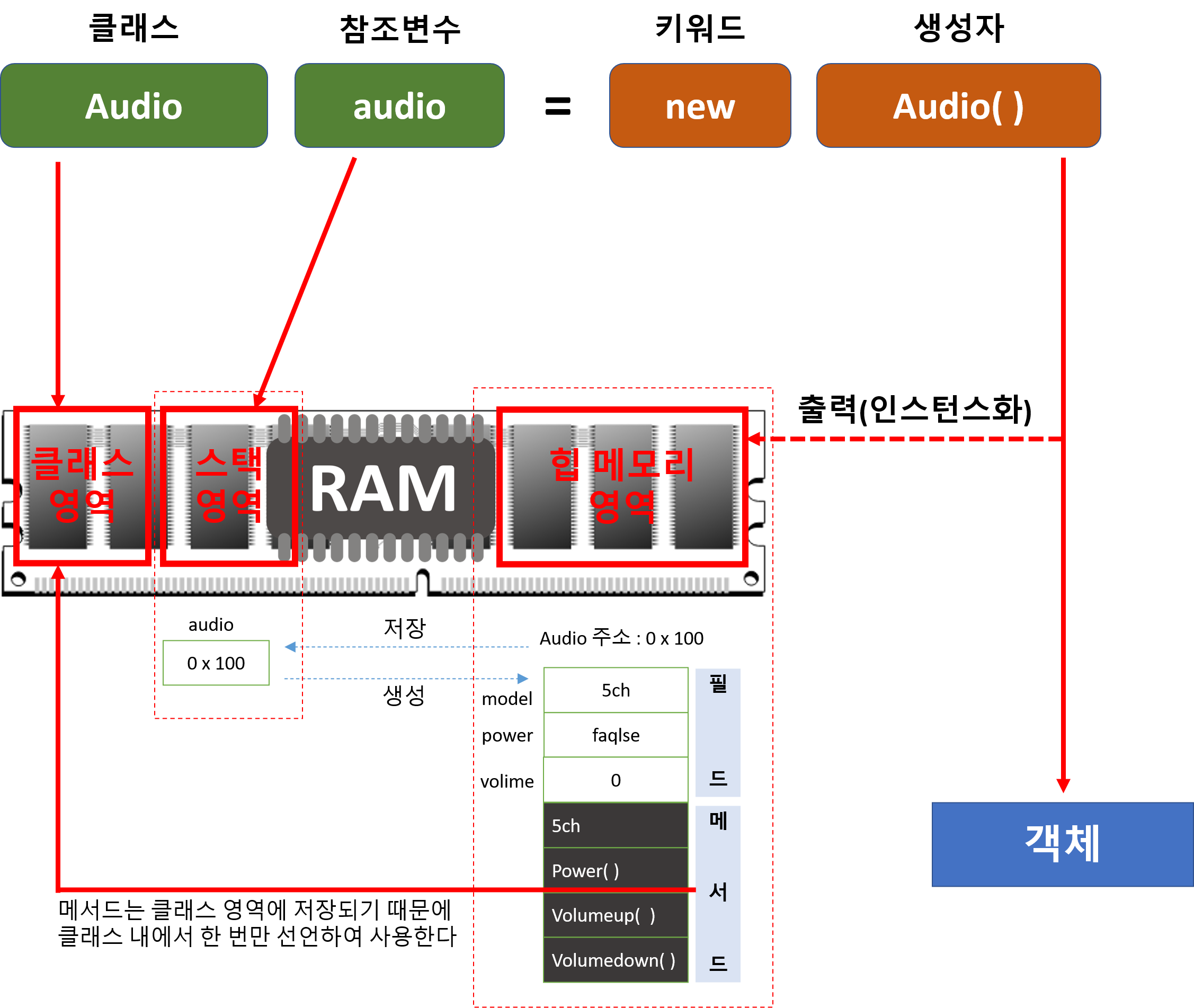Select the 클래스 영역 red region
1194x1008 pixels.
tap(82, 486)
